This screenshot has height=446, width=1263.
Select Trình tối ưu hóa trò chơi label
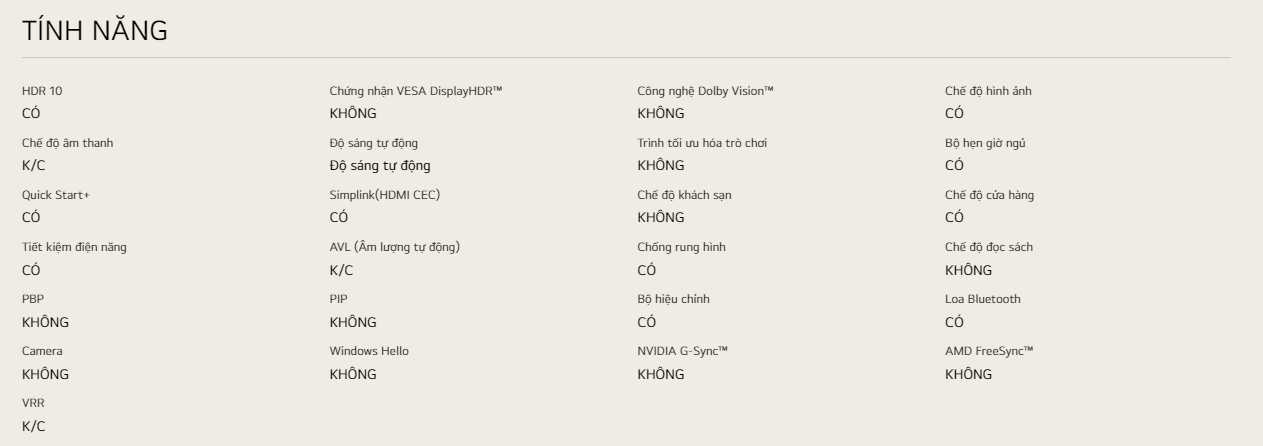702,143
